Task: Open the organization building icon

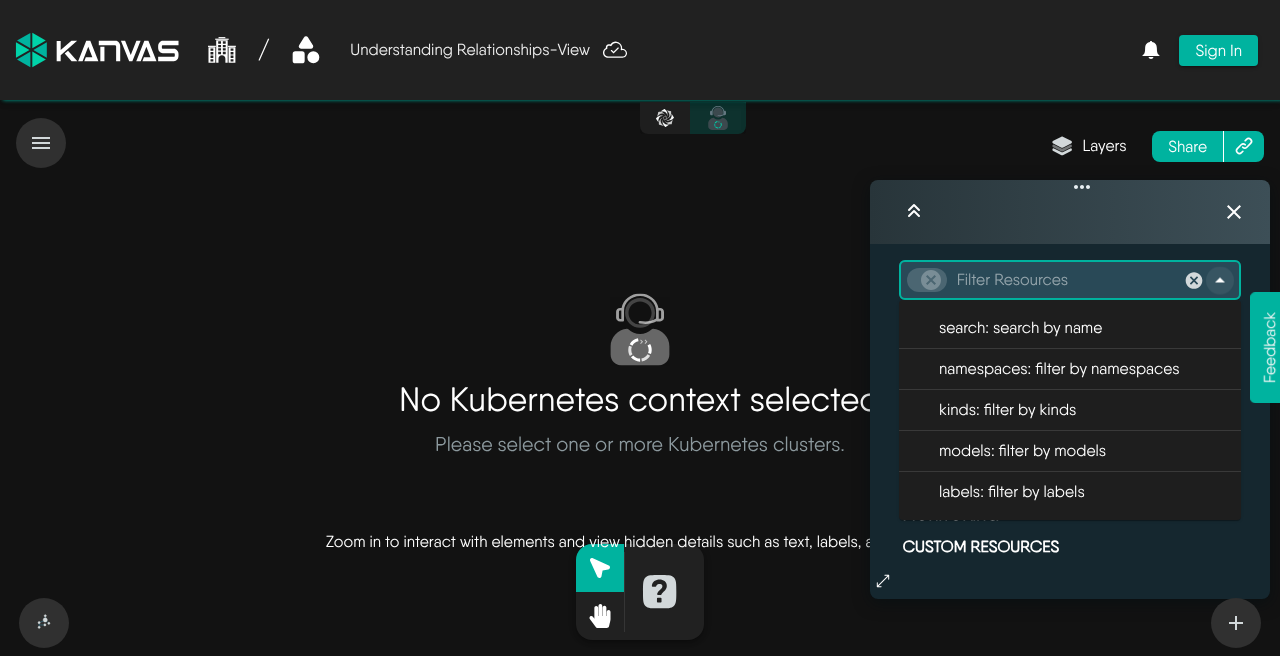Action: pyautogui.click(x=222, y=50)
